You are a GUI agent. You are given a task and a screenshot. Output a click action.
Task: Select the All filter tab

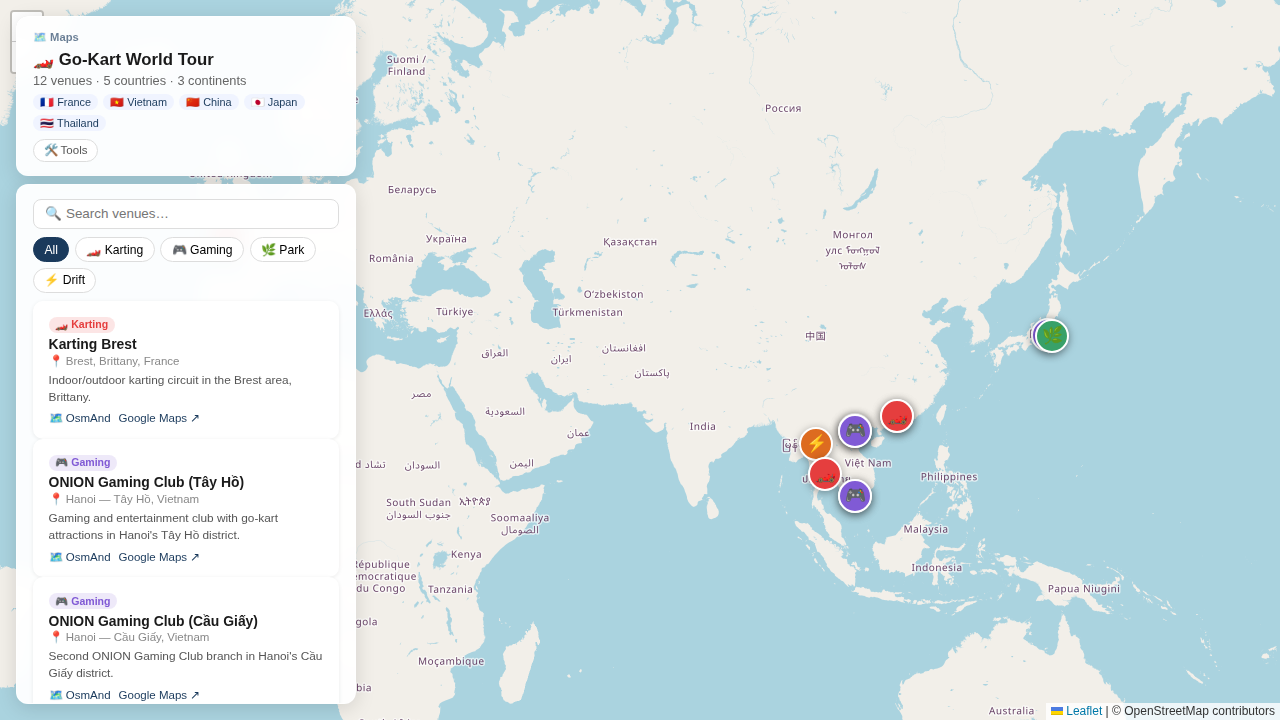(51, 250)
